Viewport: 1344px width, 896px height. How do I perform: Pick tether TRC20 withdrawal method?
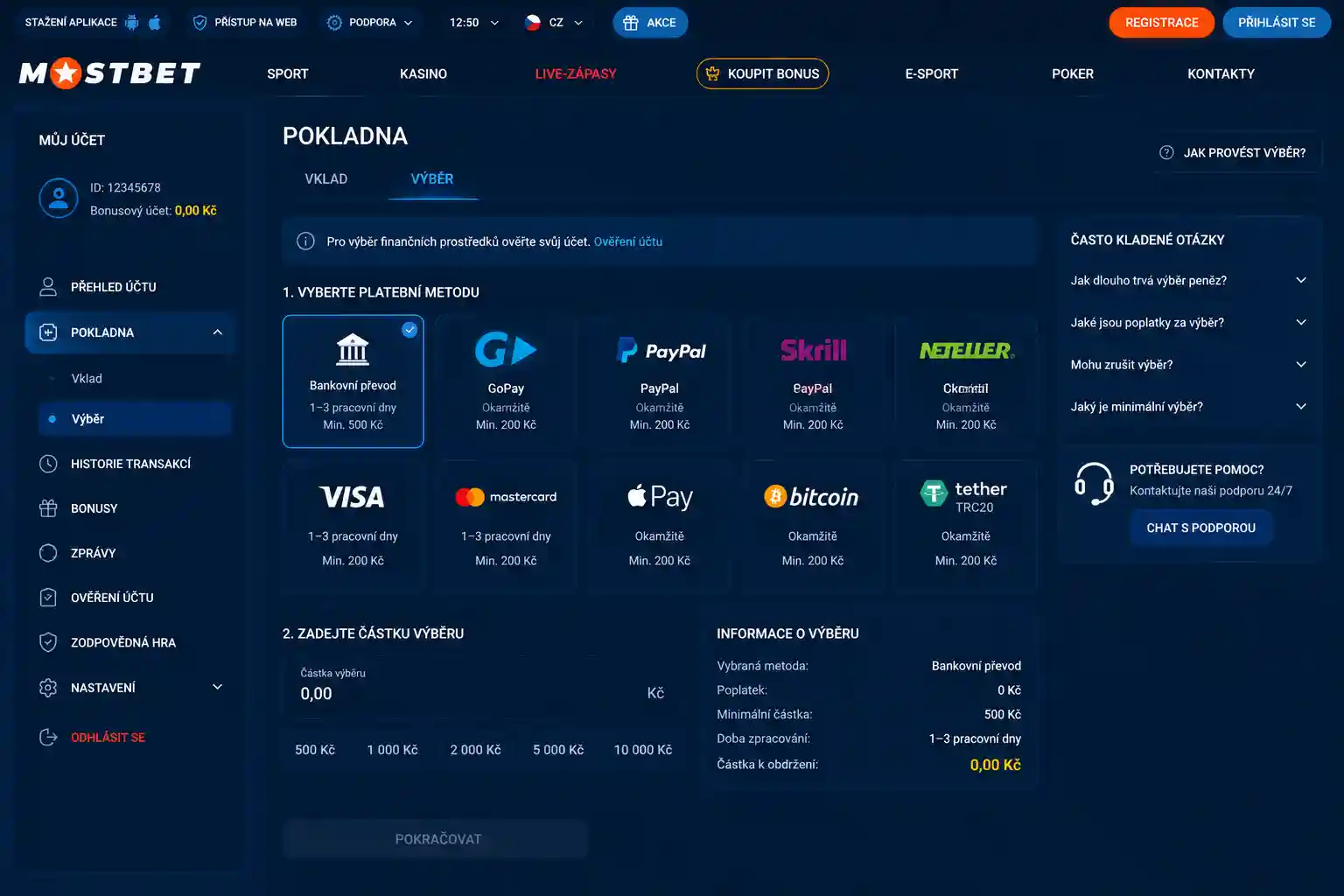click(966, 527)
